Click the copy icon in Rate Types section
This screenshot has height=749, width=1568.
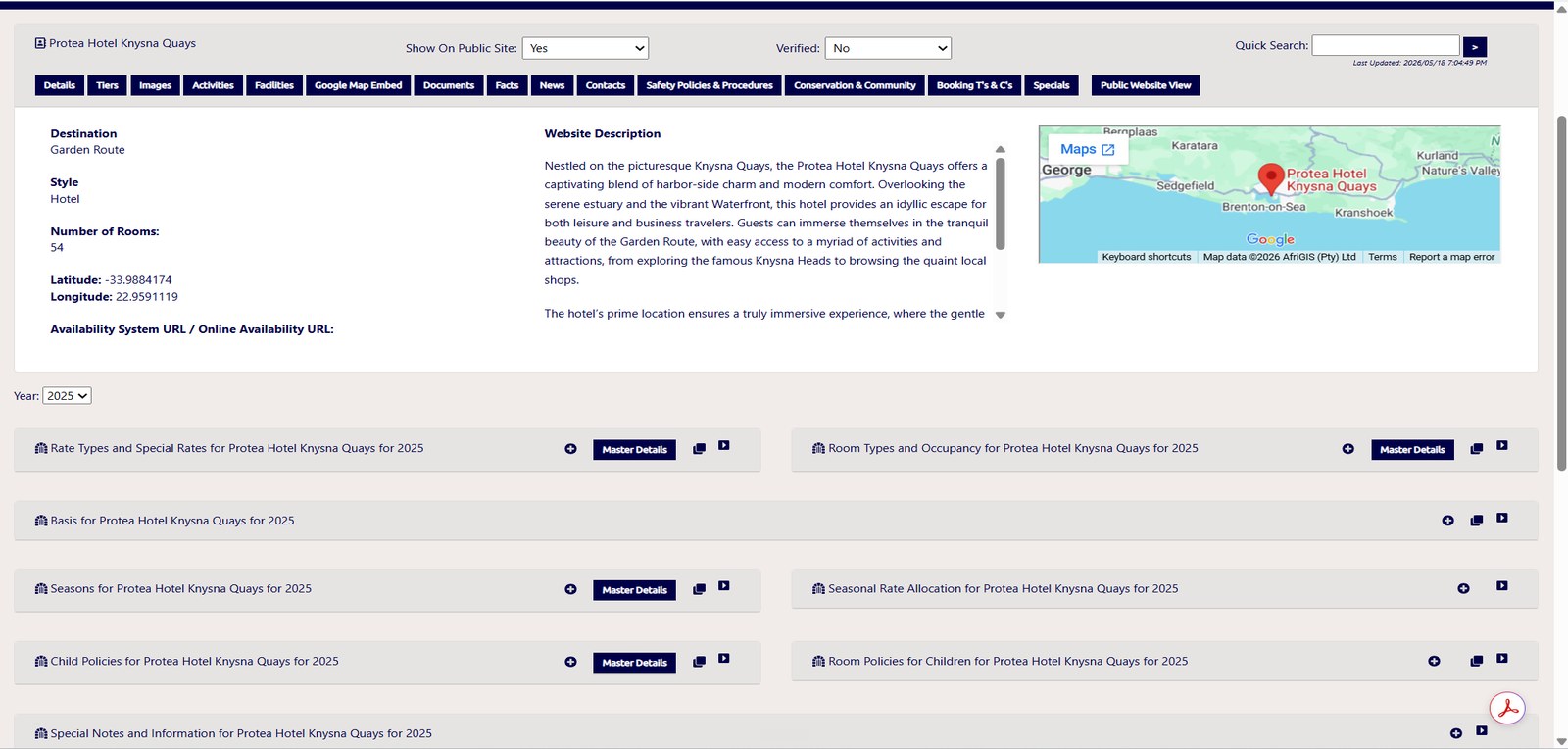click(x=699, y=449)
